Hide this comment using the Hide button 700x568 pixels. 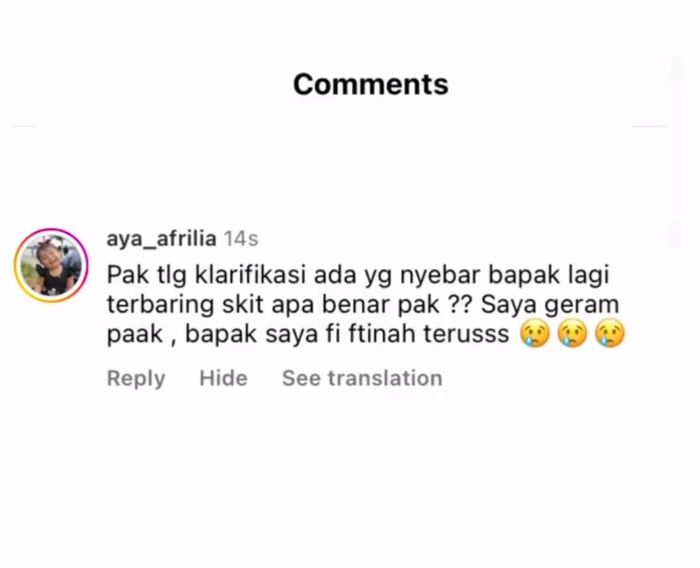[223, 378]
